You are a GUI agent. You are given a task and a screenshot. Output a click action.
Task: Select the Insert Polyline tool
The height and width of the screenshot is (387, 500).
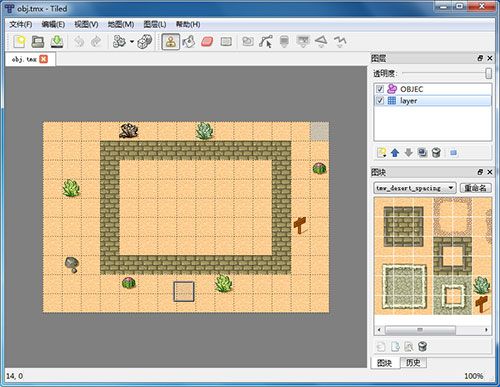point(340,42)
